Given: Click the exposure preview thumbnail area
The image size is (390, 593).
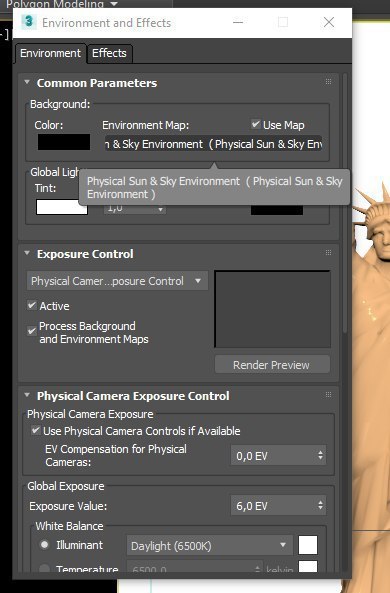Looking at the screenshot, I should [x=272, y=309].
